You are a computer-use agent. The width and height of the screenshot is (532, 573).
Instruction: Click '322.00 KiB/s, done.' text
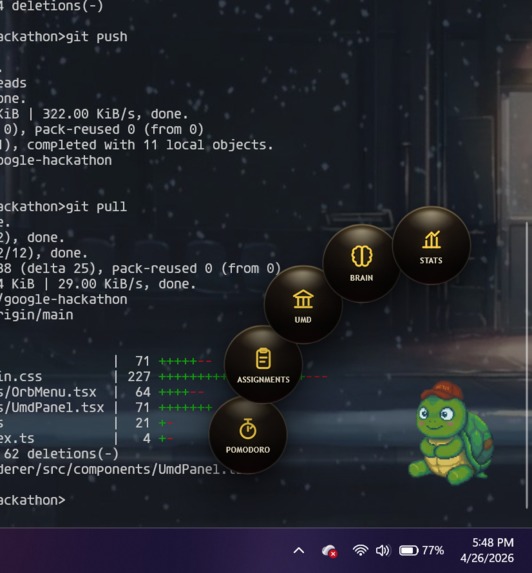[115, 114]
